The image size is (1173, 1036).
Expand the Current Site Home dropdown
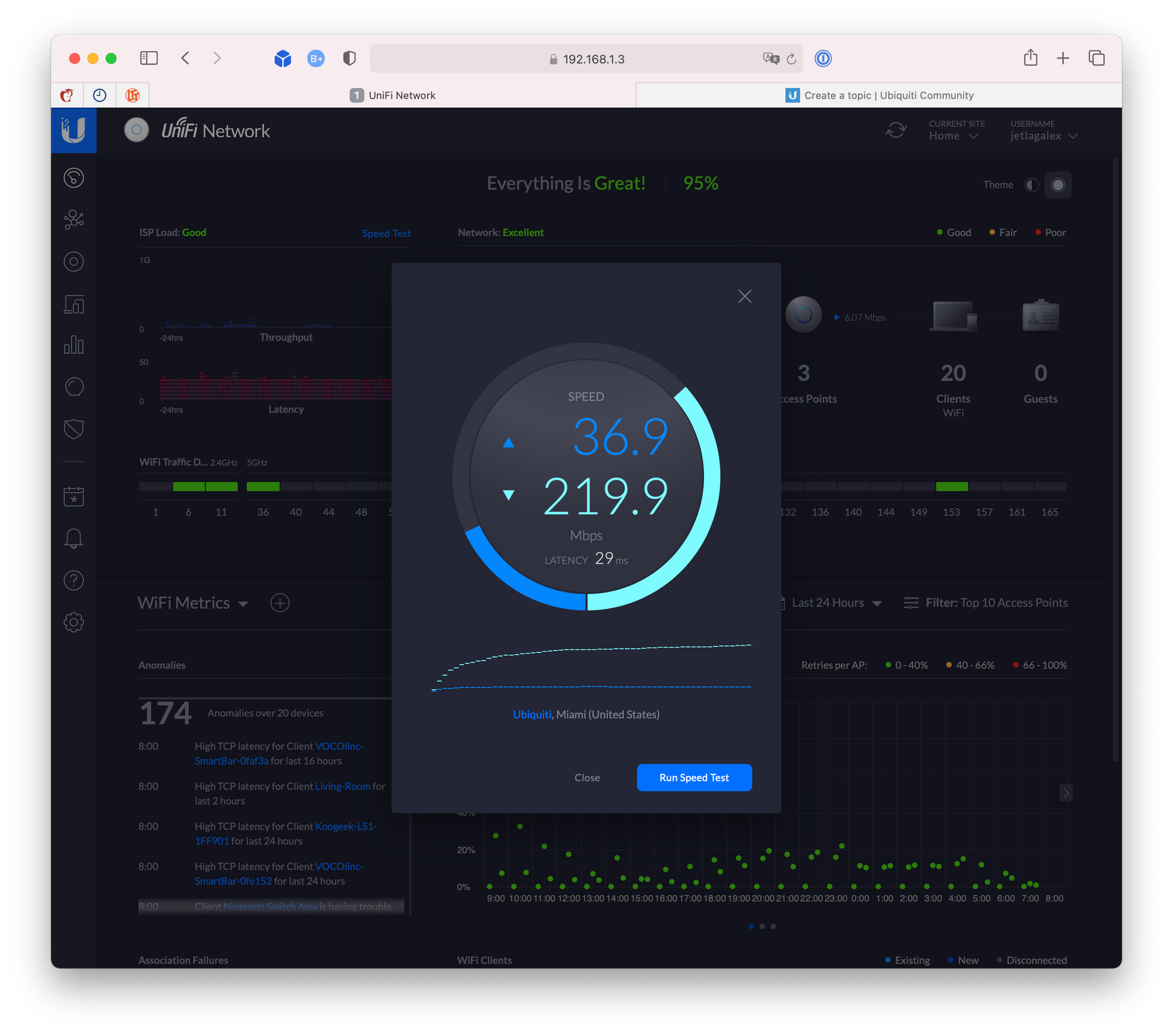point(954,136)
